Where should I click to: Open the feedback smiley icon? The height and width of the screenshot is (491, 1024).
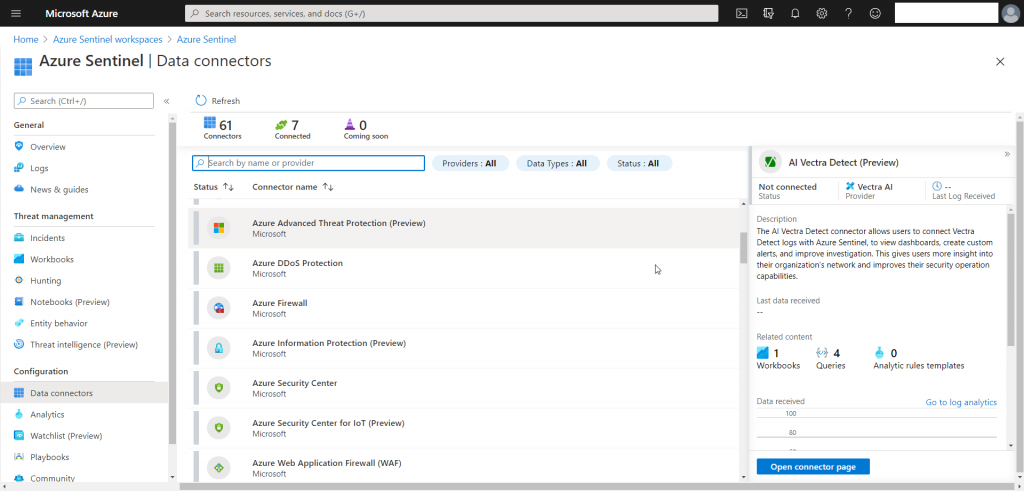coord(875,13)
